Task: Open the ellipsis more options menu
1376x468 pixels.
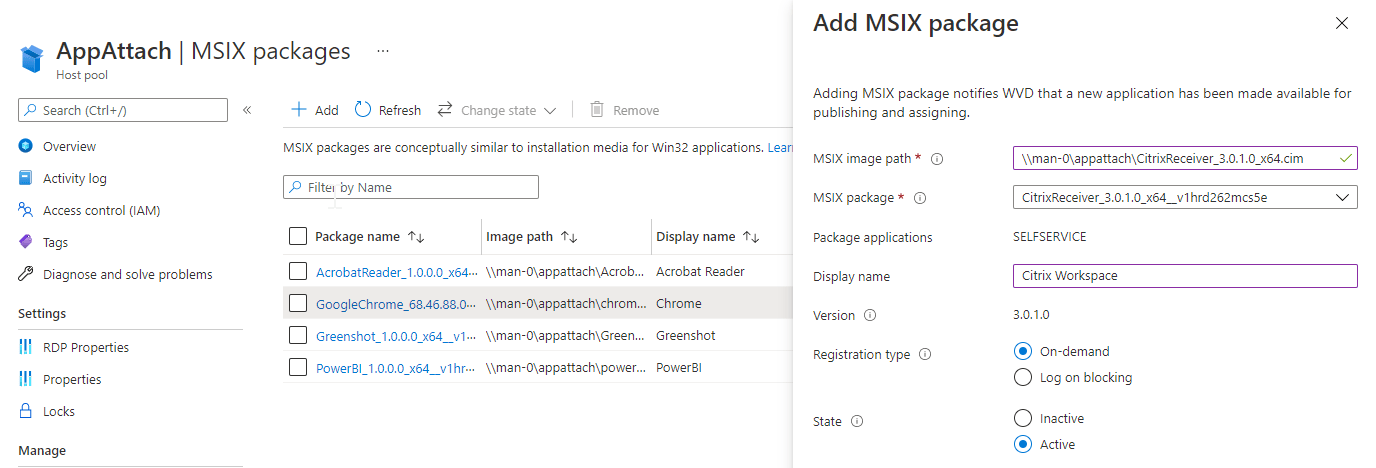Action: coord(382,50)
